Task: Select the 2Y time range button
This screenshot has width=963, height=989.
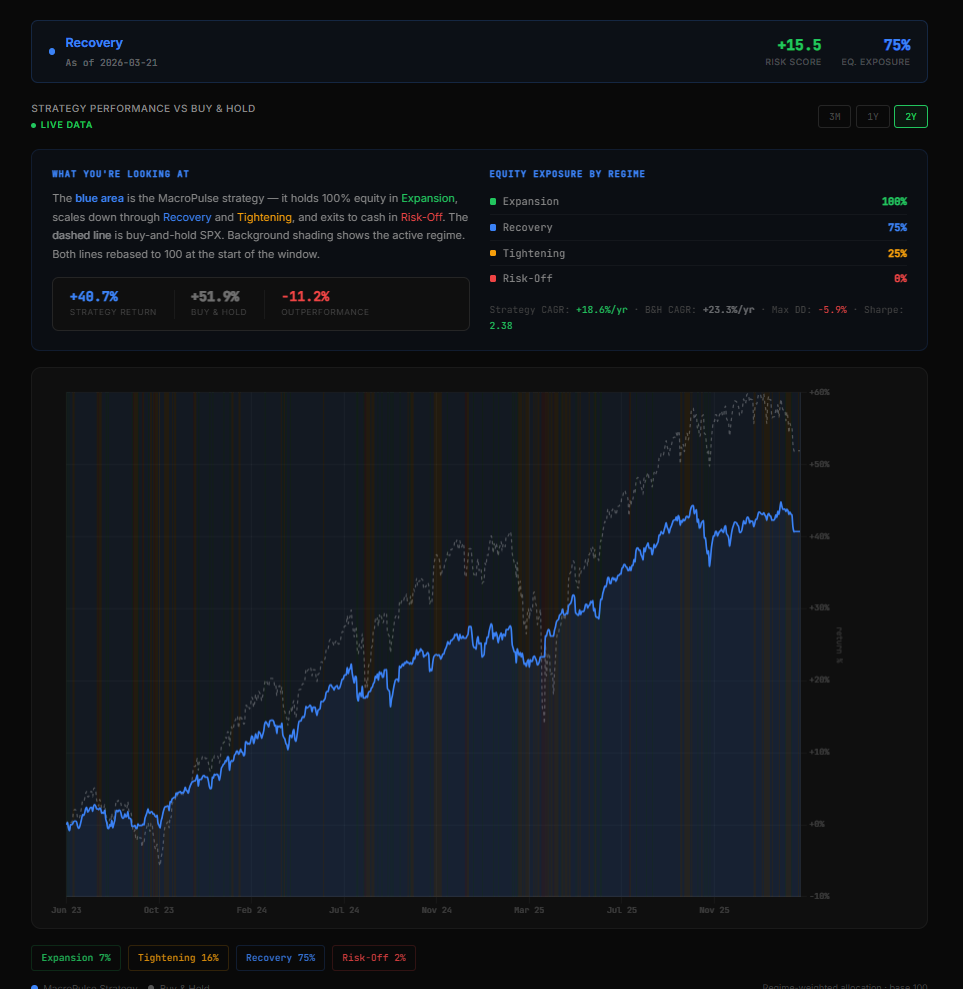Action: pos(910,117)
